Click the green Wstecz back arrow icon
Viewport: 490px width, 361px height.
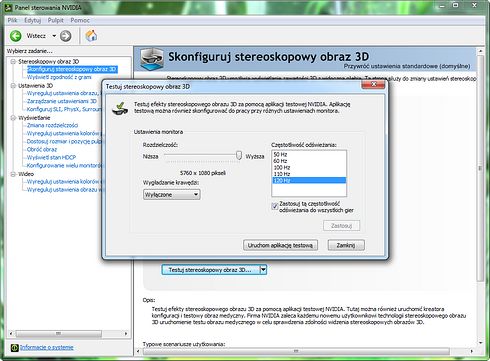coord(16,36)
